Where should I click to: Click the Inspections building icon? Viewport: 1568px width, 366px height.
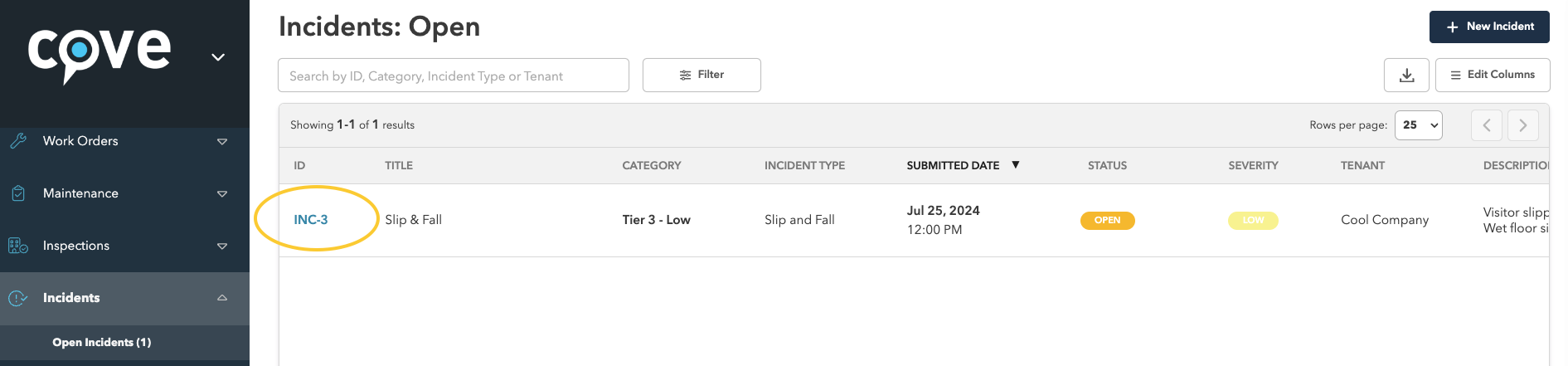[x=18, y=246]
